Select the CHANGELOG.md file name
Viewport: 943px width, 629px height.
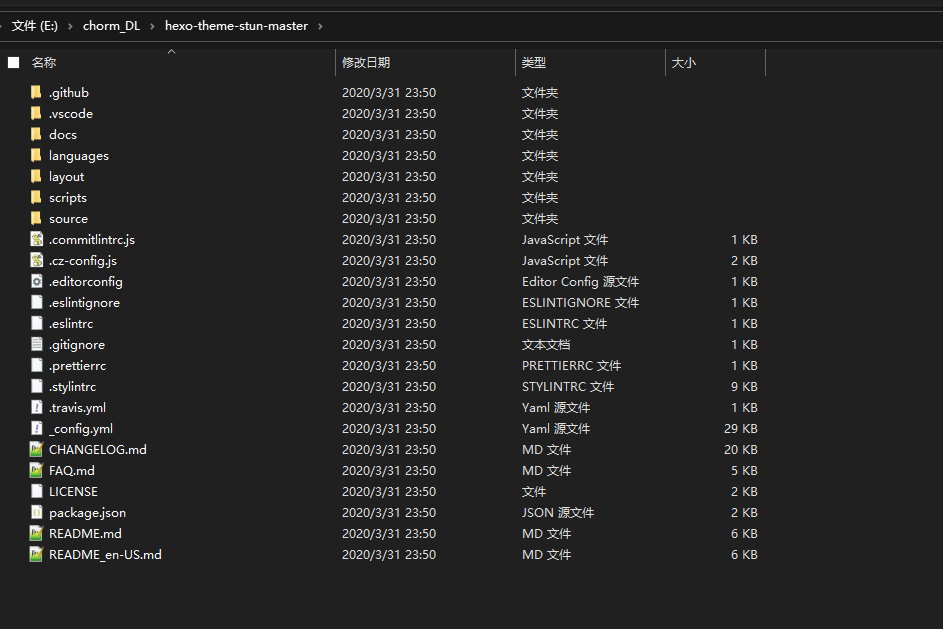[98, 450]
